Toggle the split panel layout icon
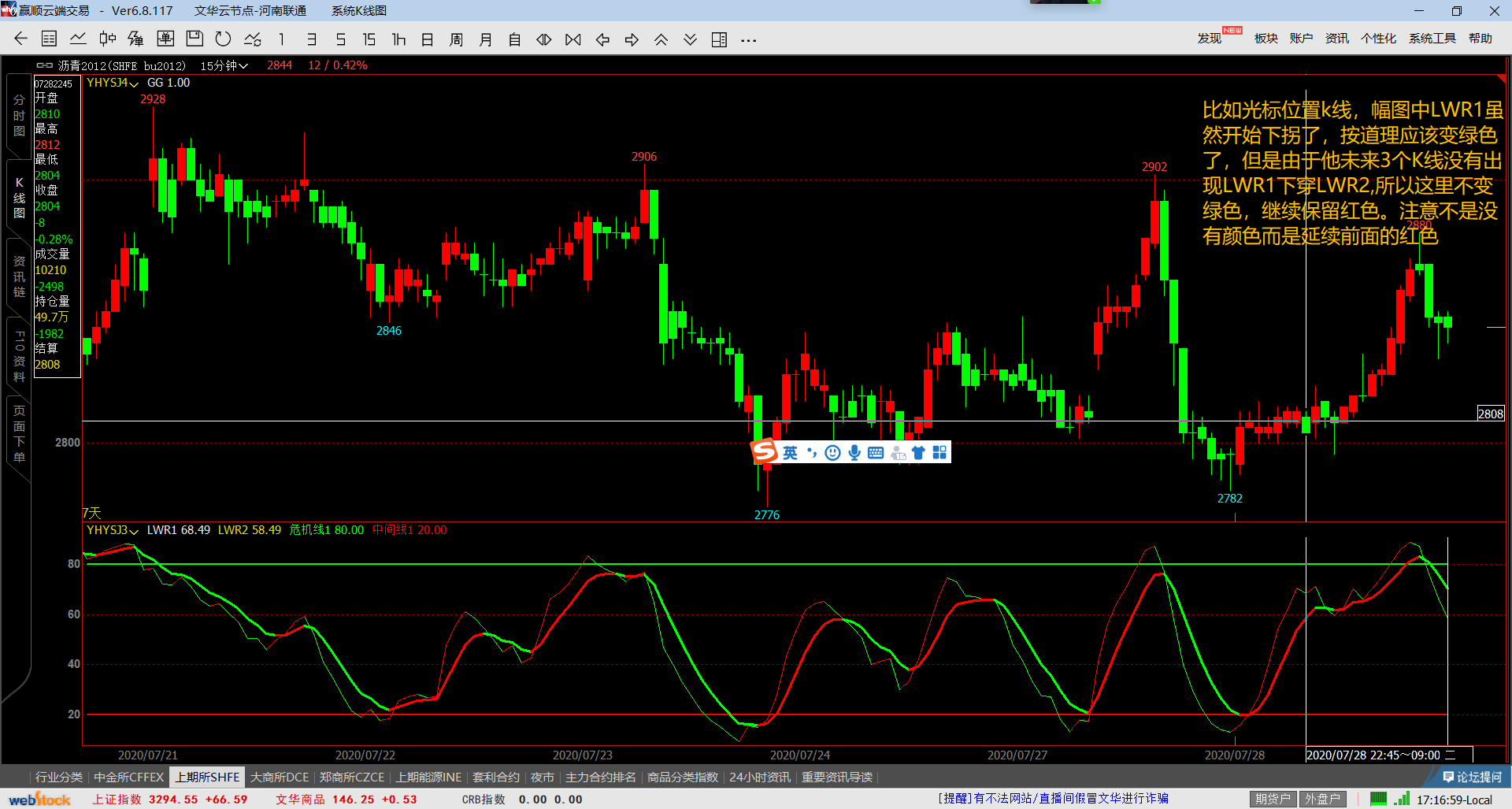1512x809 pixels. click(x=719, y=39)
